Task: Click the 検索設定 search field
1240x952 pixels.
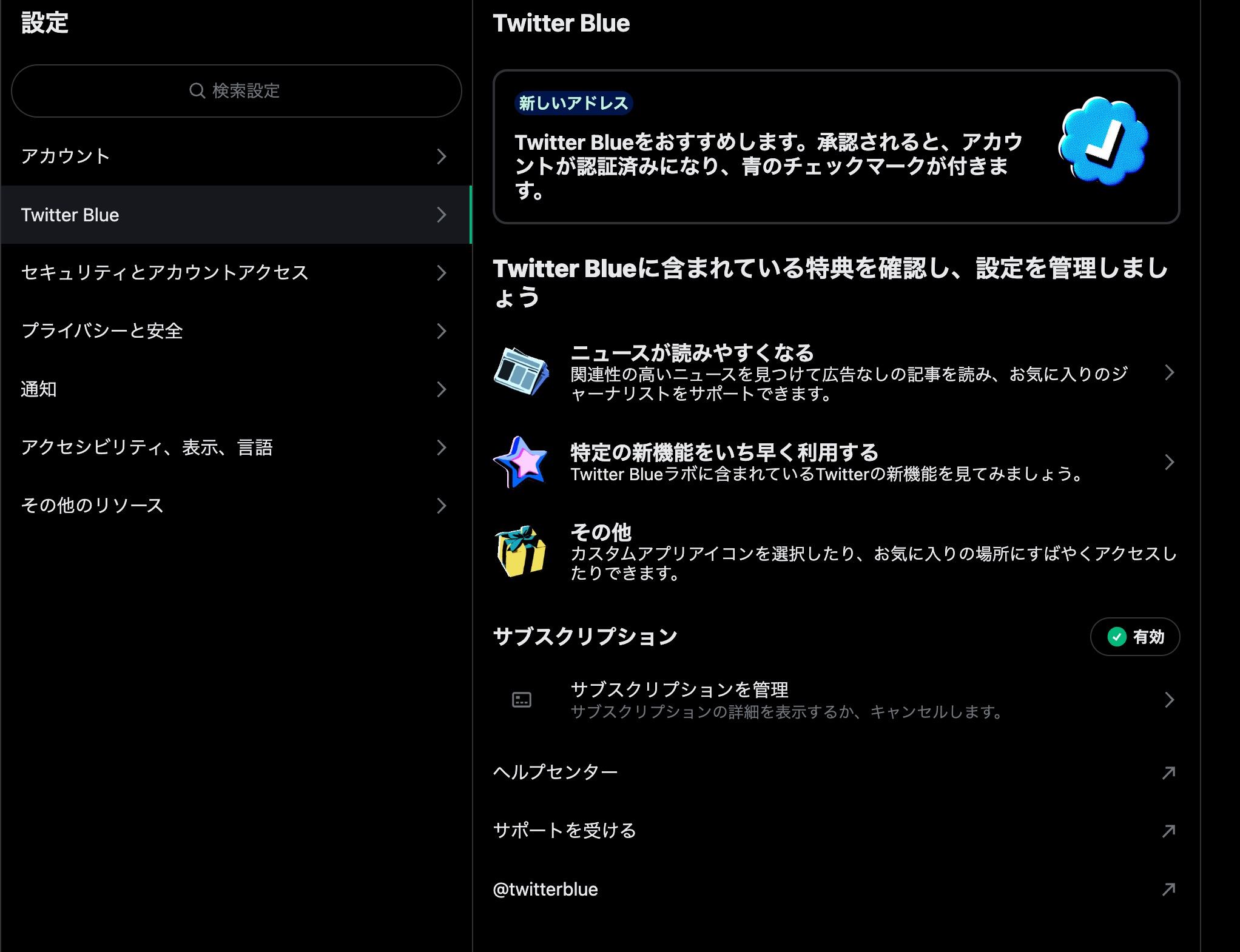Action: click(236, 91)
